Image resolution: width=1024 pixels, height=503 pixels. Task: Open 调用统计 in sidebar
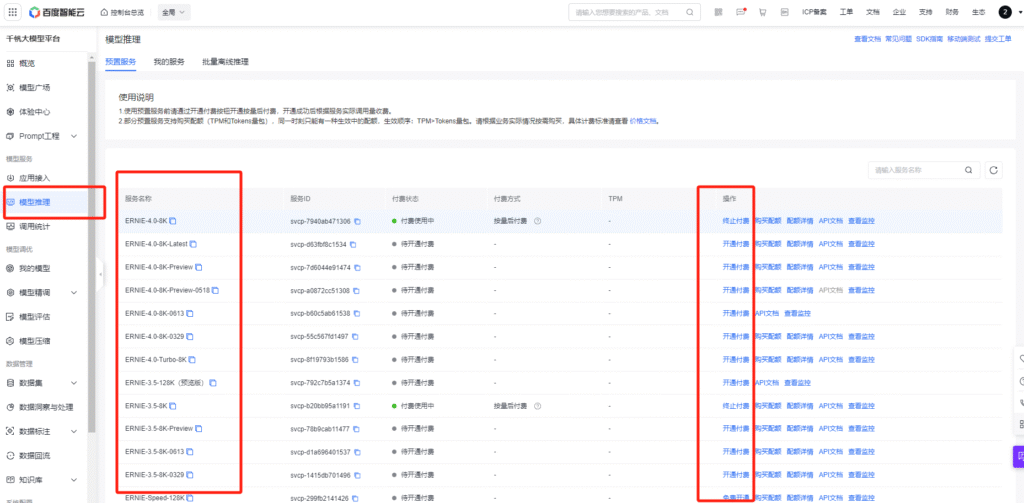coord(34,226)
